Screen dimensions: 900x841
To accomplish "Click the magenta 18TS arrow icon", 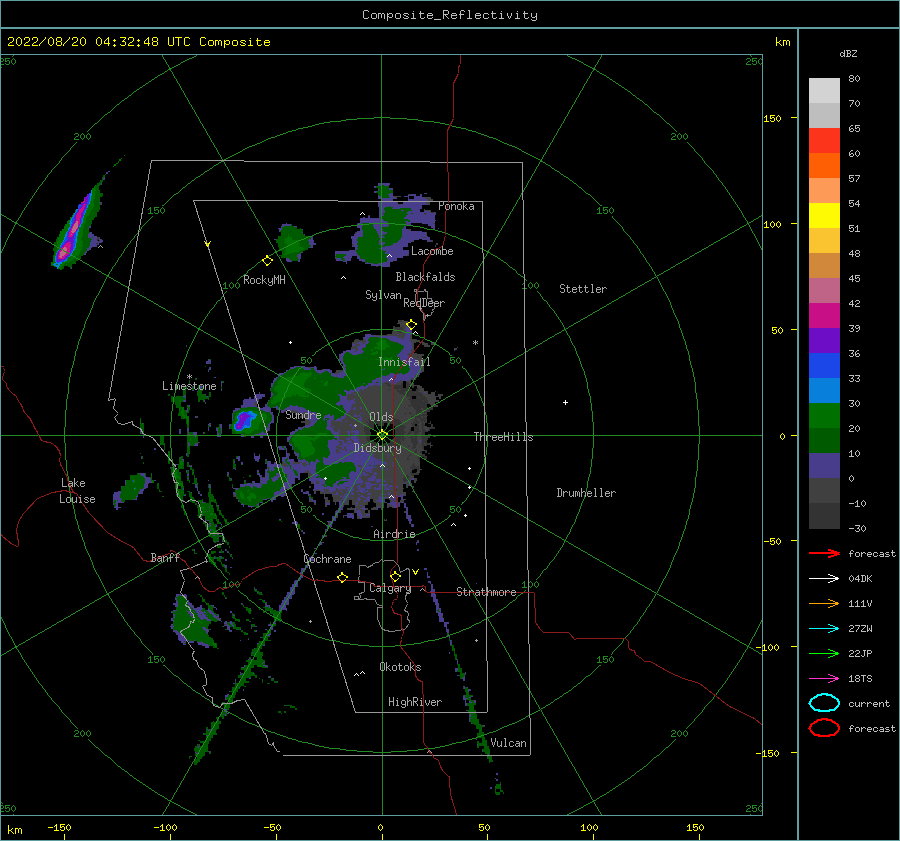I will click(x=824, y=679).
